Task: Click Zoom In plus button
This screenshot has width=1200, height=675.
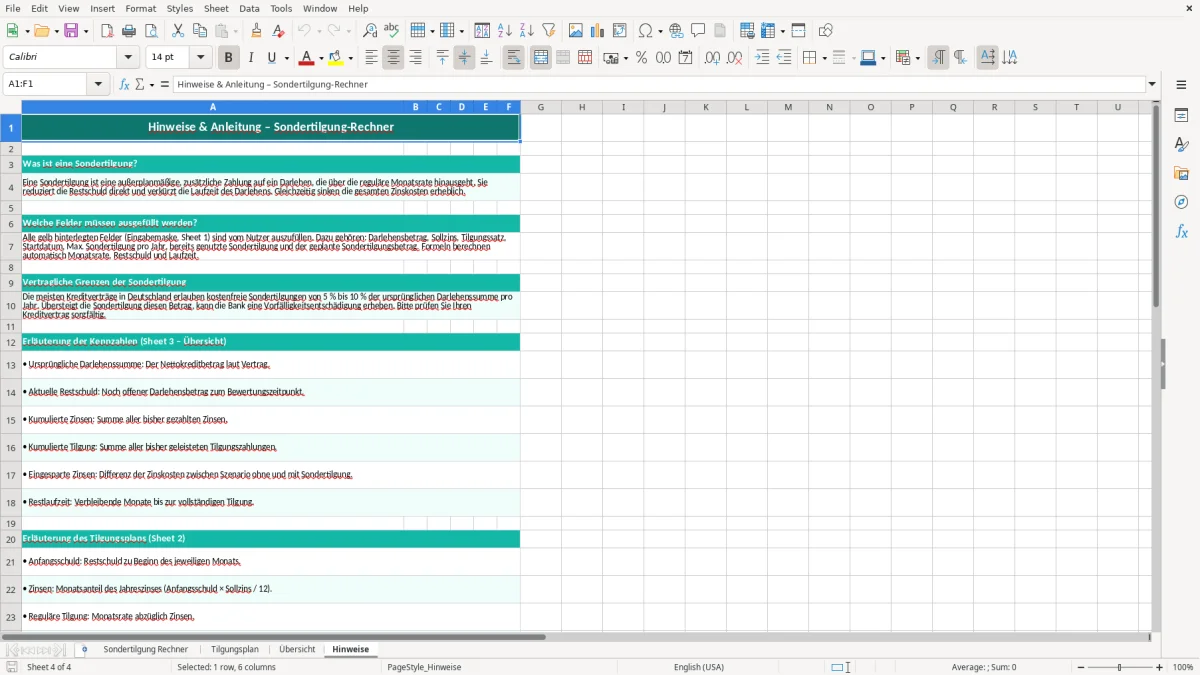Action: (x=1160, y=667)
